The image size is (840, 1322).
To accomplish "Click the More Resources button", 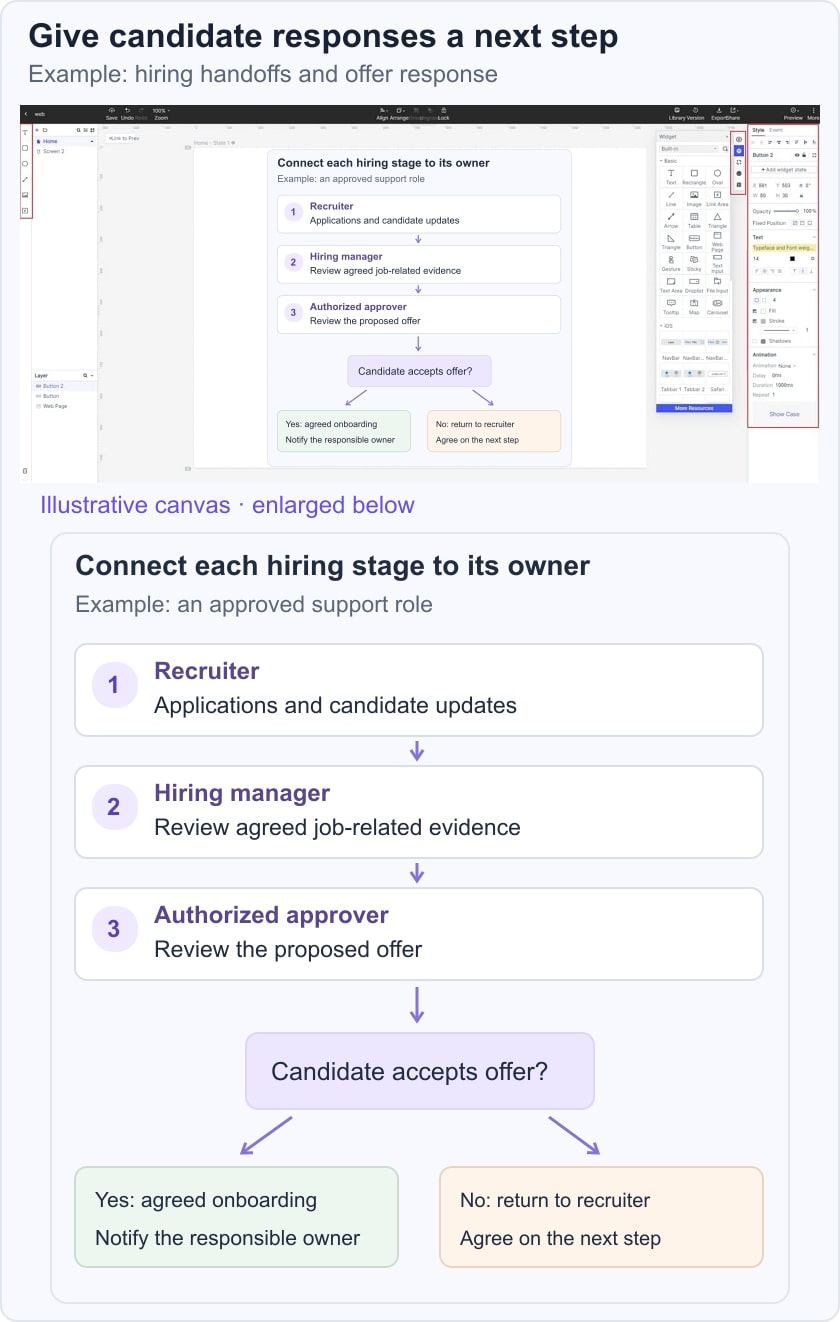I will [x=694, y=408].
